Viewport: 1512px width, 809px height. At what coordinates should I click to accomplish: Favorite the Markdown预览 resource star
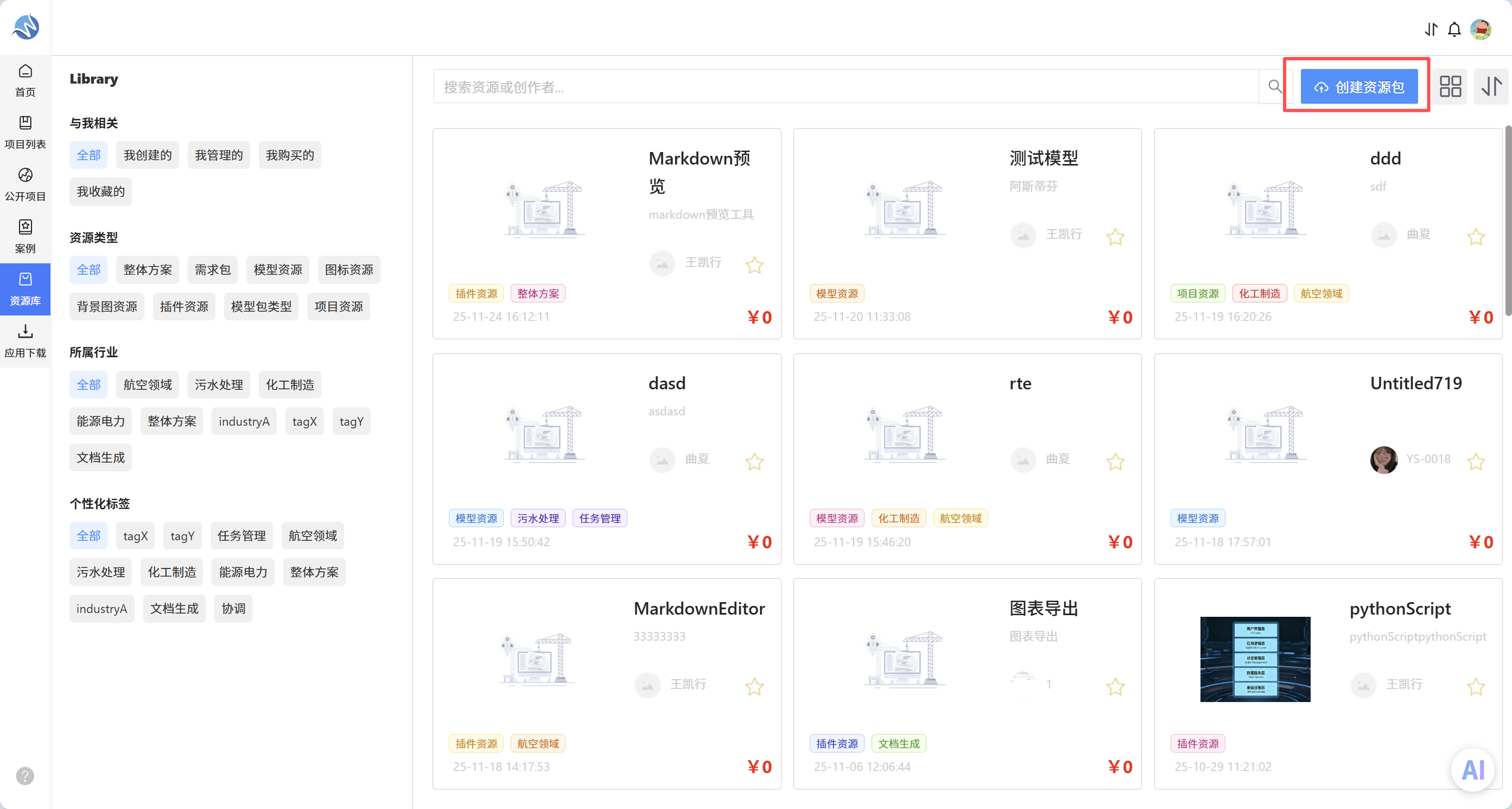(x=754, y=266)
